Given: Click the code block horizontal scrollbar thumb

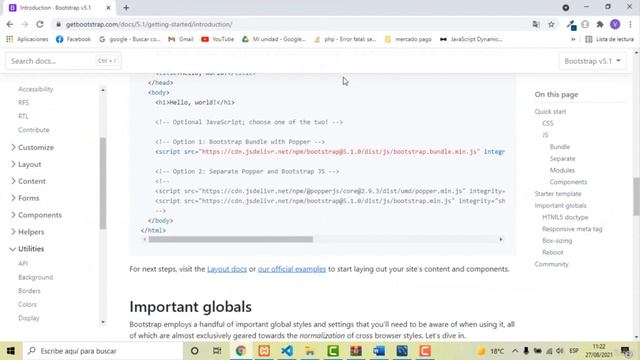Looking at the screenshot, I should (231, 240).
